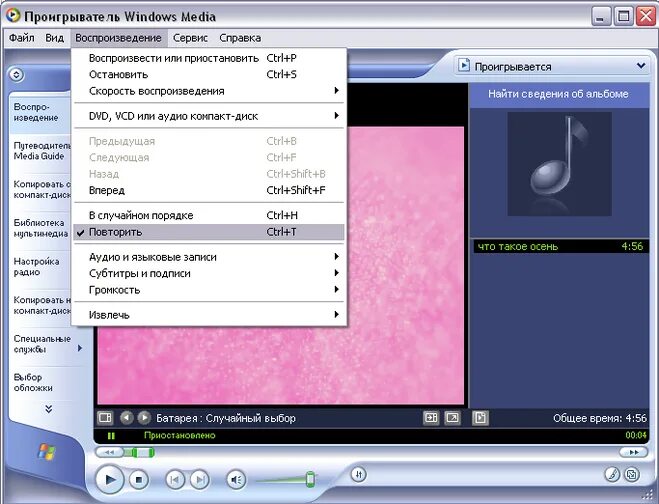Click the rewind button on the seek bar
Screen dimensions: 659x504
109,452
